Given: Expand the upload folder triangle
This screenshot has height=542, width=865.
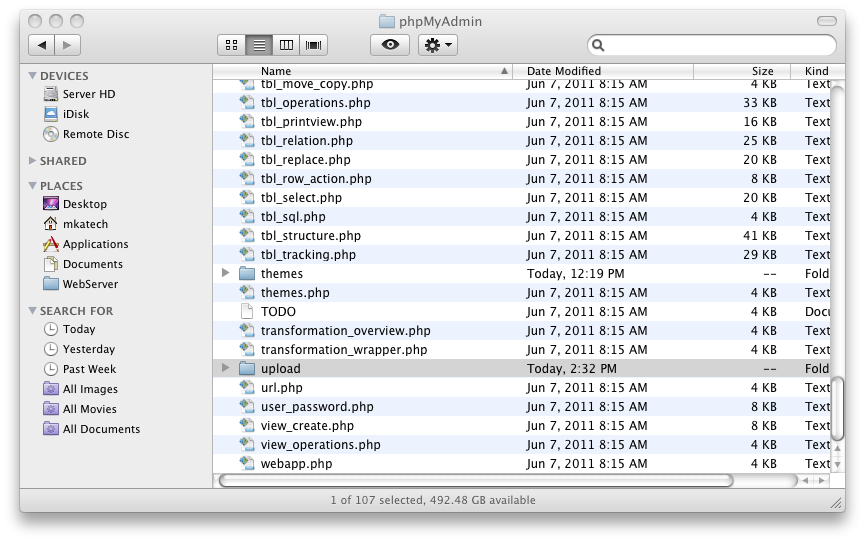Looking at the screenshot, I should tap(225, 368).
